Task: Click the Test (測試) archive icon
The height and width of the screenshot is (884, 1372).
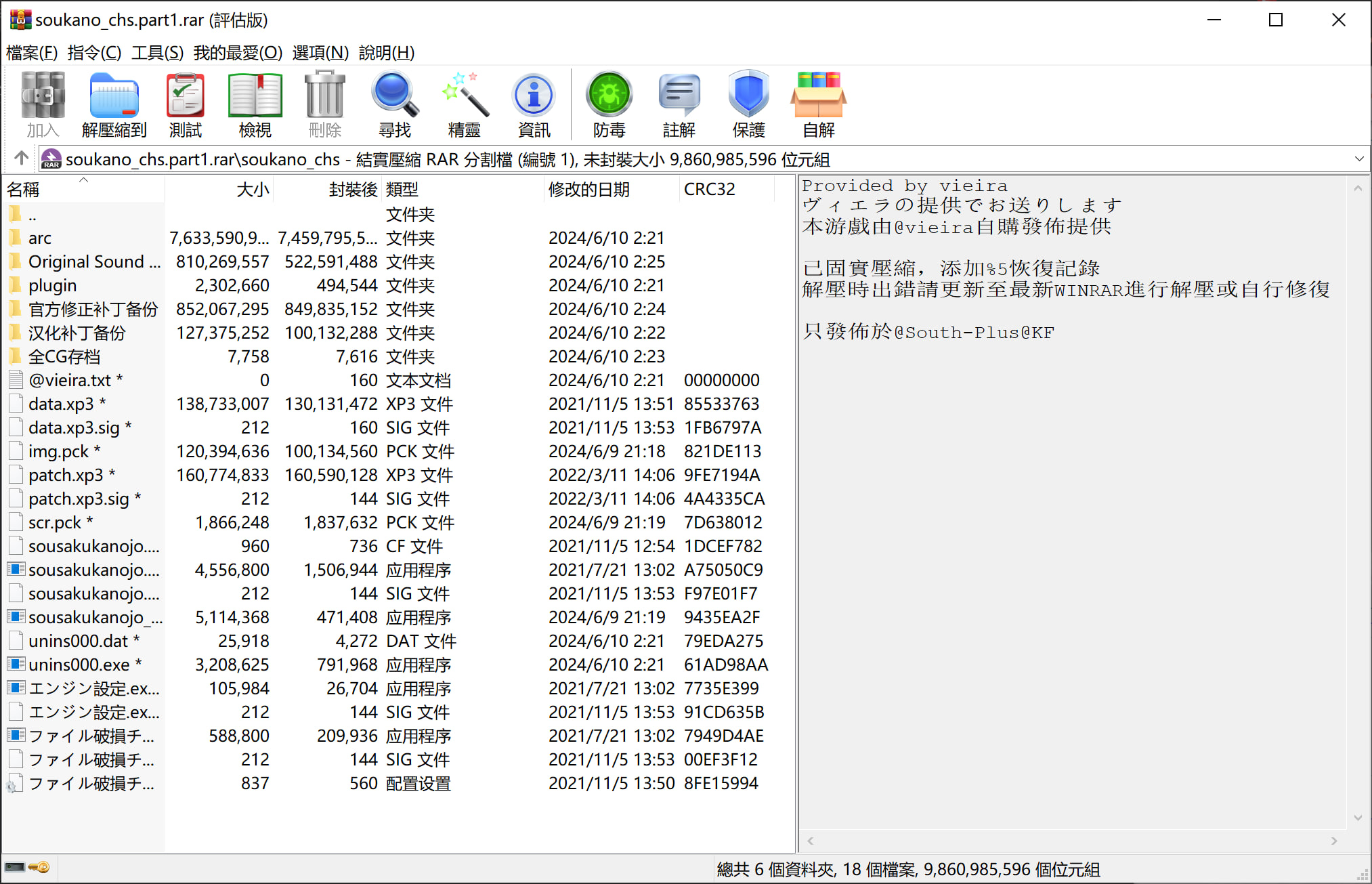Action: pyautogui.click(x=185, y=104)
